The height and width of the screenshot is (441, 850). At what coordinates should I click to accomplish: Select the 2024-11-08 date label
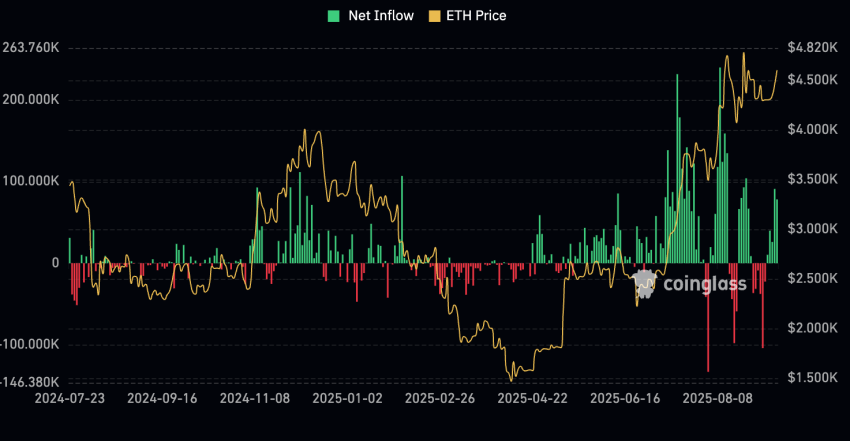coord(255,397)
